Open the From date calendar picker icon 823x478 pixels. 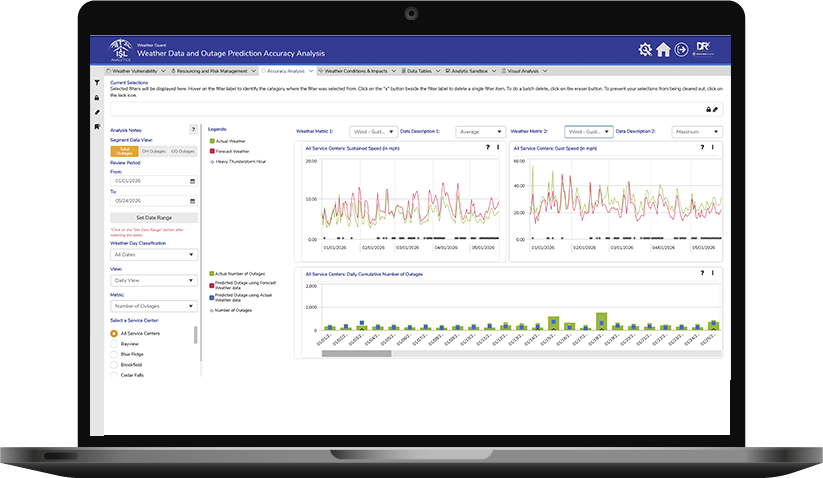coord(193,181)
